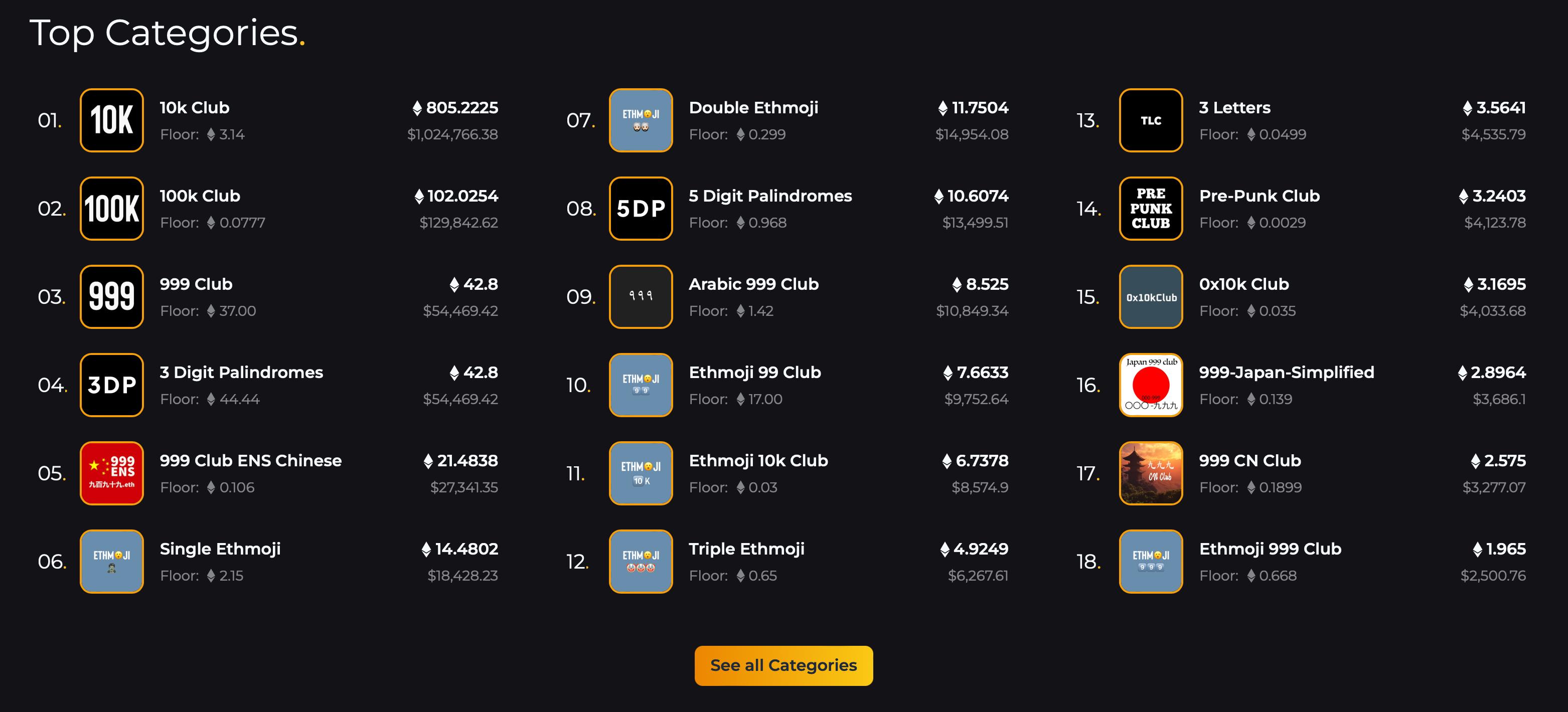The height and width of the screenshot is (712, 1568).
Task: Open the 0x10kClub icon
Action: point(1151,297)
